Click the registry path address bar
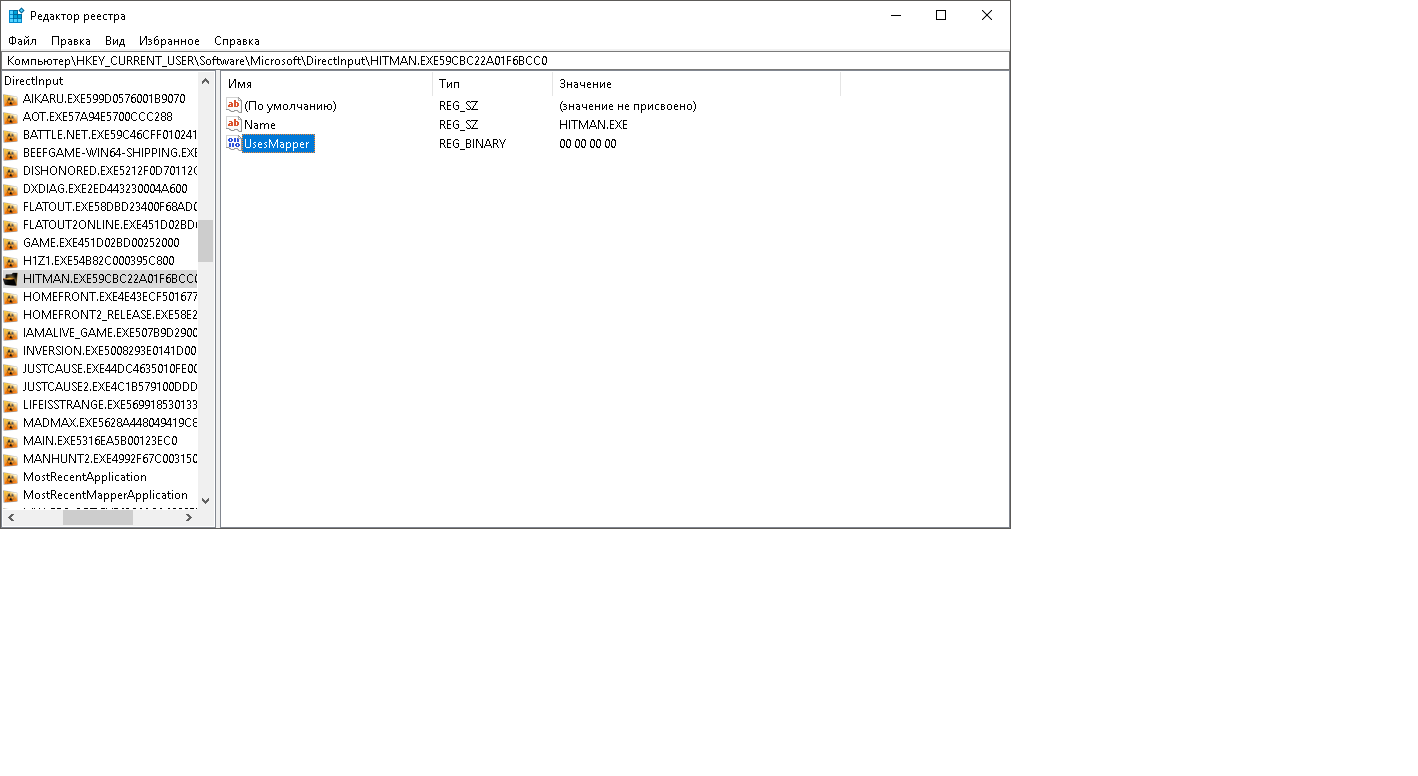The image size is (1418, 776). coord(505,61)
